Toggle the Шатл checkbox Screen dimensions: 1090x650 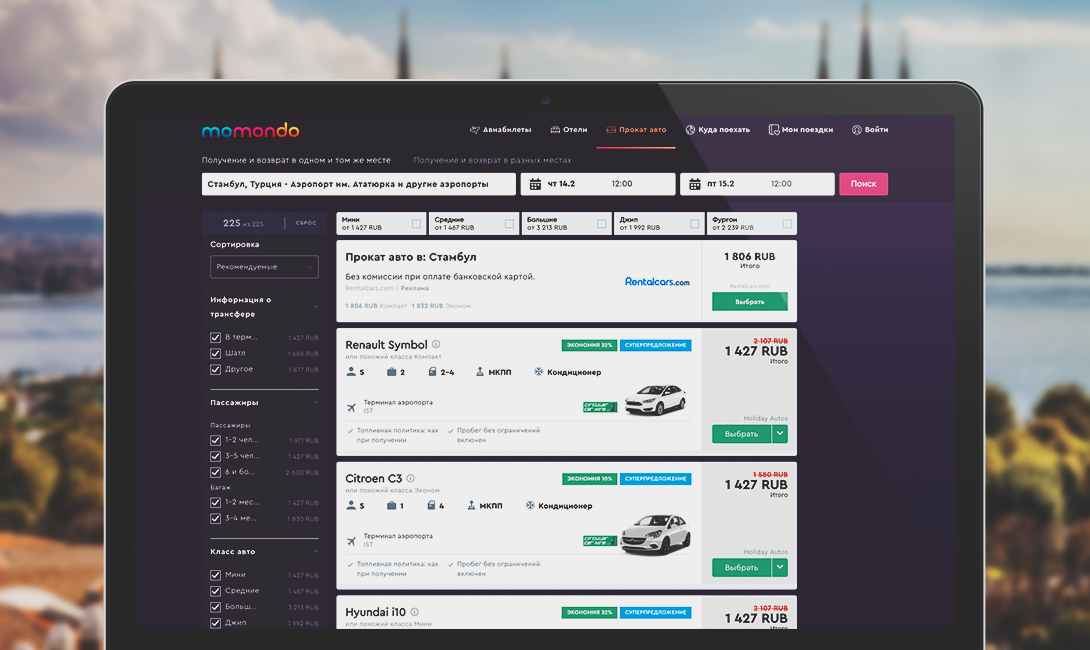coord(215,353)
